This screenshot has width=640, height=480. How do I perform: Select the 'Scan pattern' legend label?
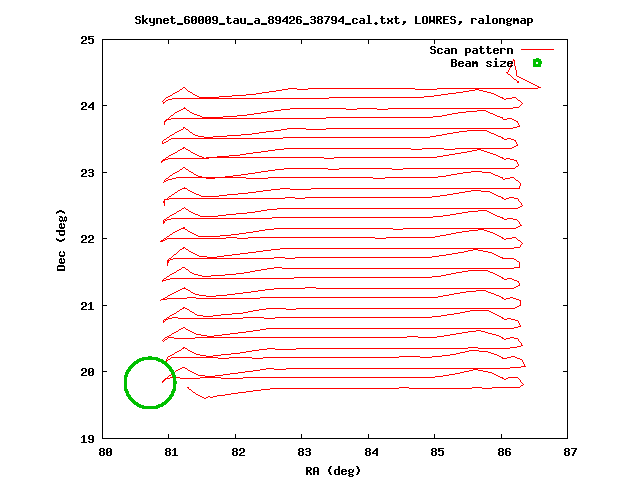[x=471, y=50]
